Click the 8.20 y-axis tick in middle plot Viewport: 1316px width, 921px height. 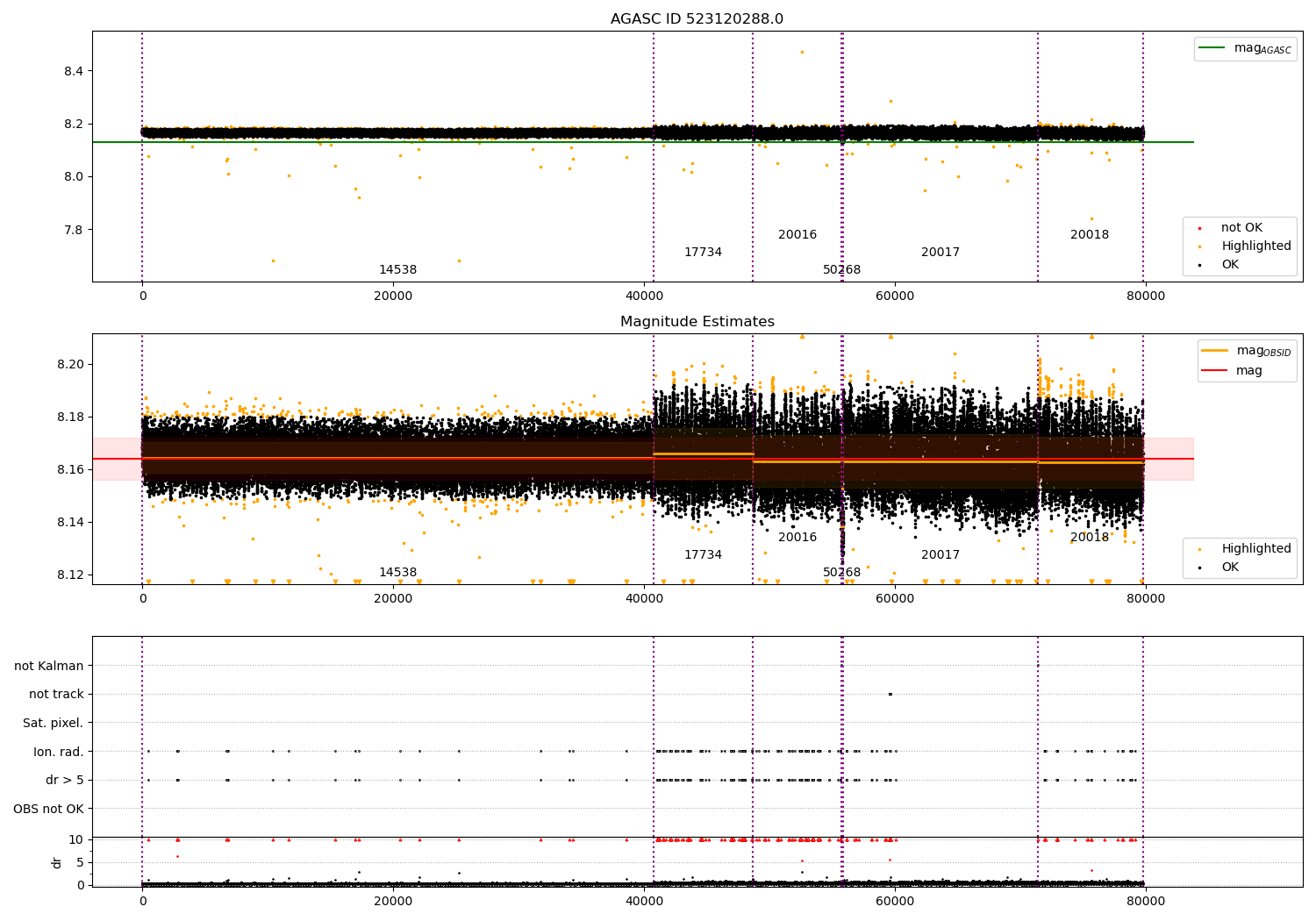tap(70, 364)
